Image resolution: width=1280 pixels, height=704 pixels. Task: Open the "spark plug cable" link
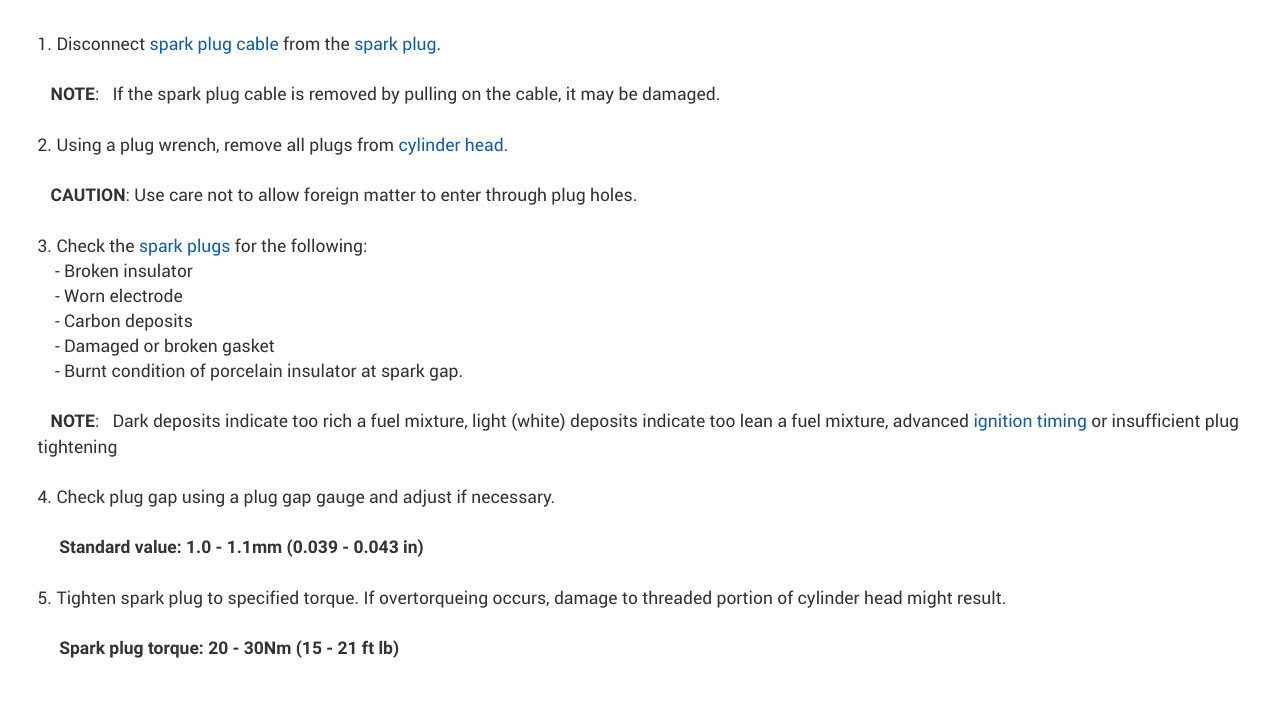click(213, 44)
